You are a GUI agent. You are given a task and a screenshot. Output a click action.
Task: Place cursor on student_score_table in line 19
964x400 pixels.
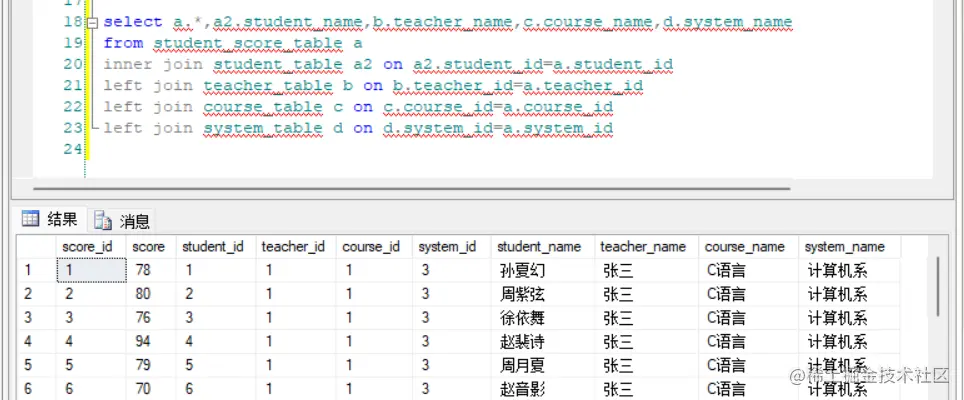pyautogui.click(x=248, y=43)
